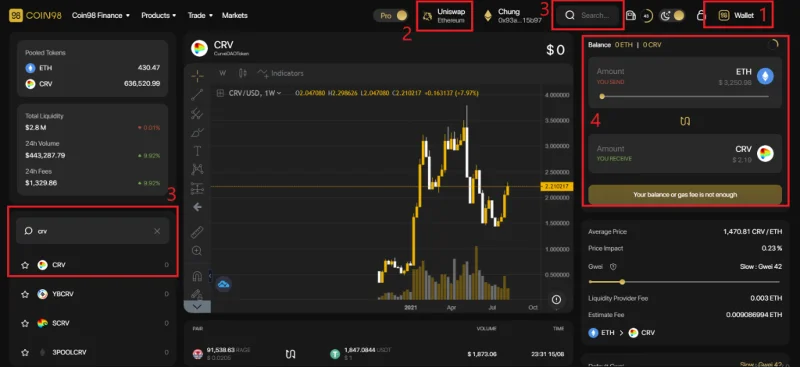
Task: Click the blue cloud chart icon
Action: coord(223,284)
